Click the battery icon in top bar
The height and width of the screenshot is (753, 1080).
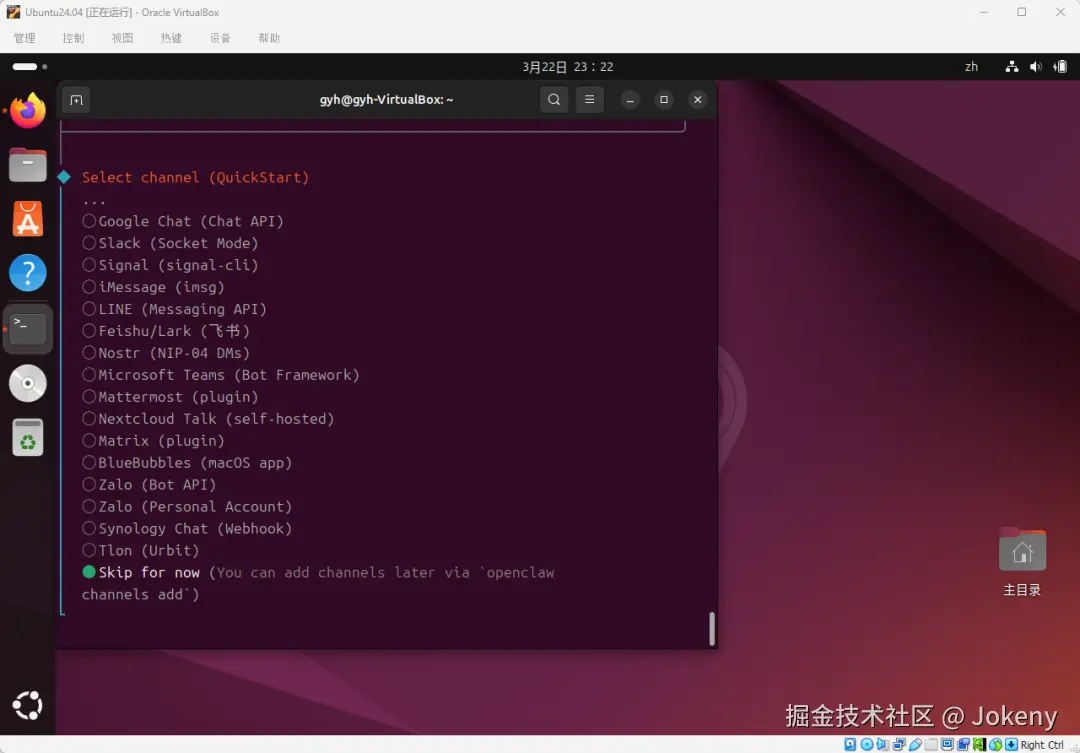click(1061, 67)
